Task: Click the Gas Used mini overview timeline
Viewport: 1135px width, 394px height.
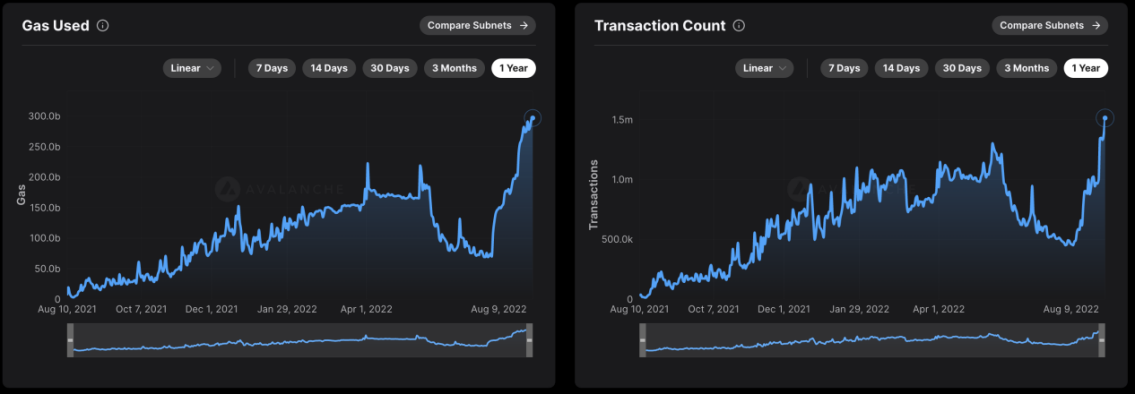Action: pyautogui.click(x=300, y=340)
